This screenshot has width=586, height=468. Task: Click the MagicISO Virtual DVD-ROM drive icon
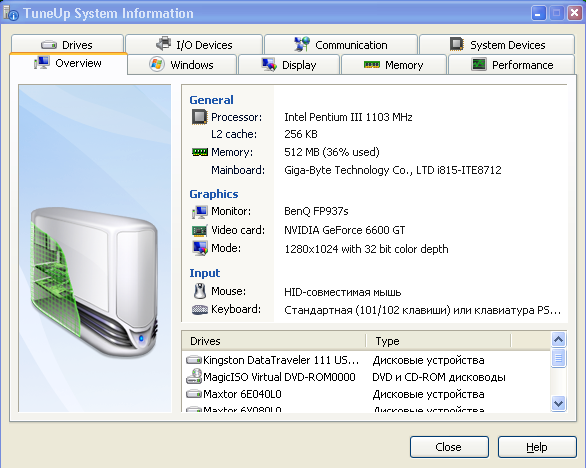pos(194,376)
